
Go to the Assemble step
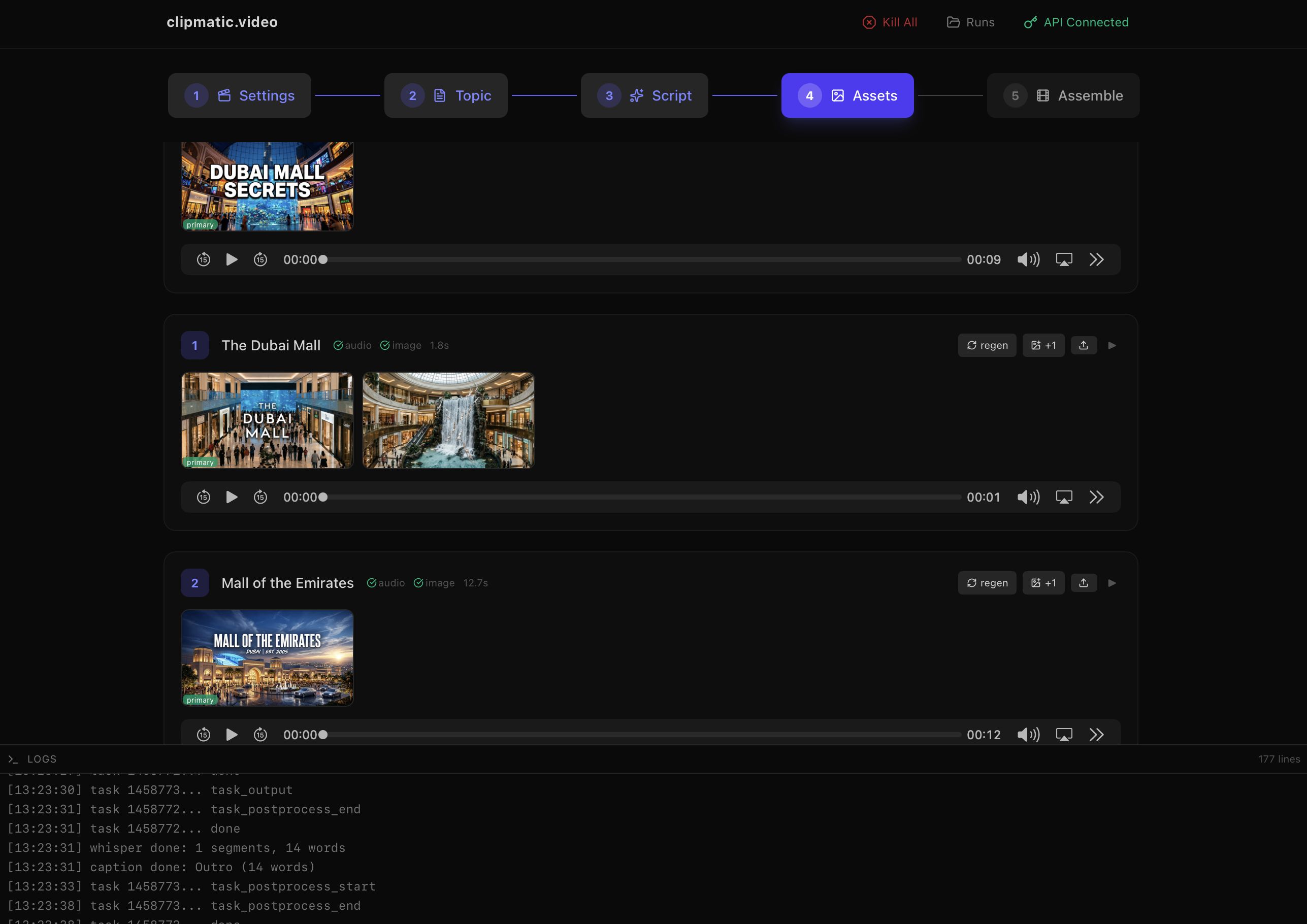point(1062,95)
